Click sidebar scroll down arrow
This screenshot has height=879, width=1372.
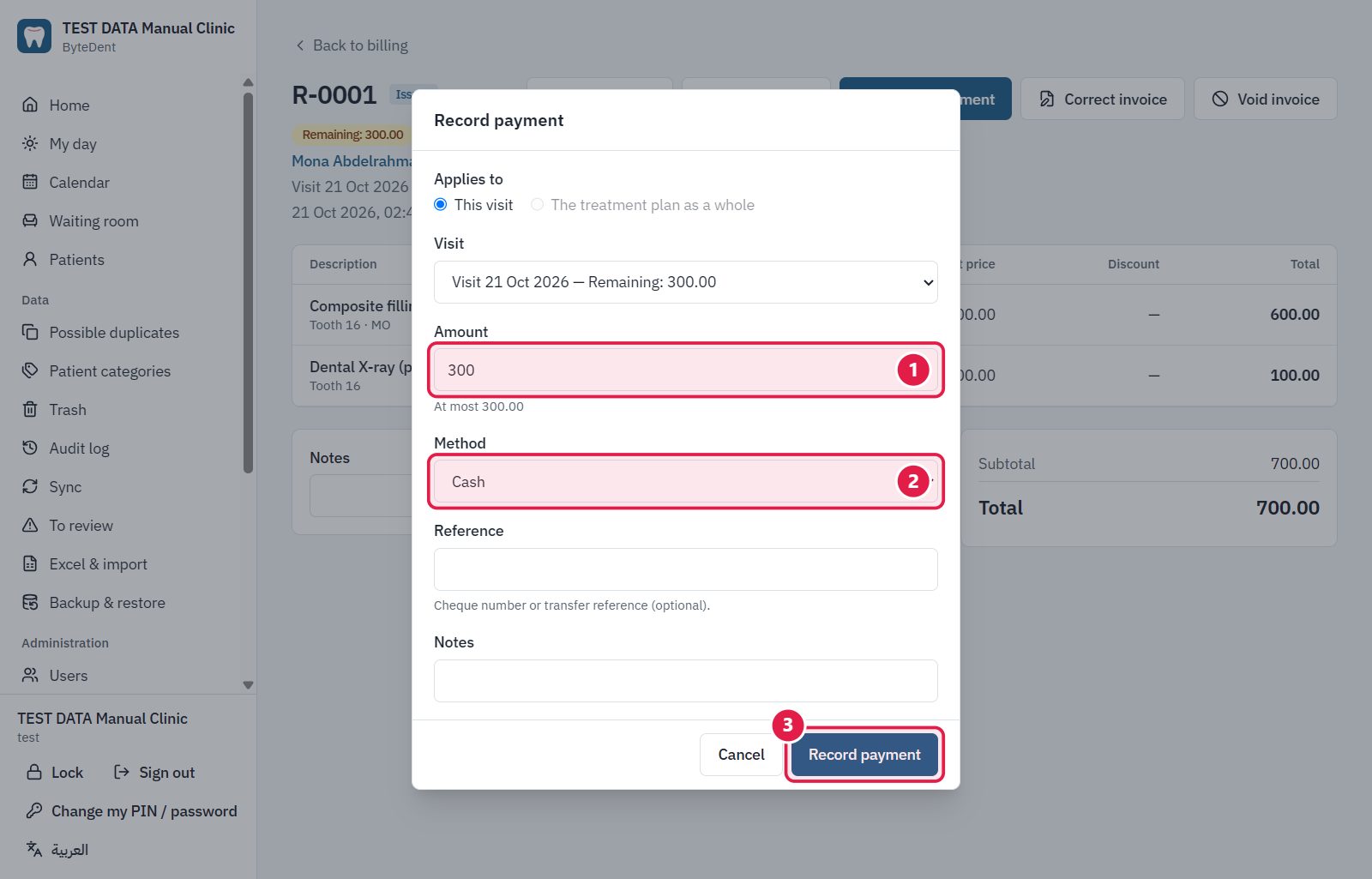click(248, 685)
